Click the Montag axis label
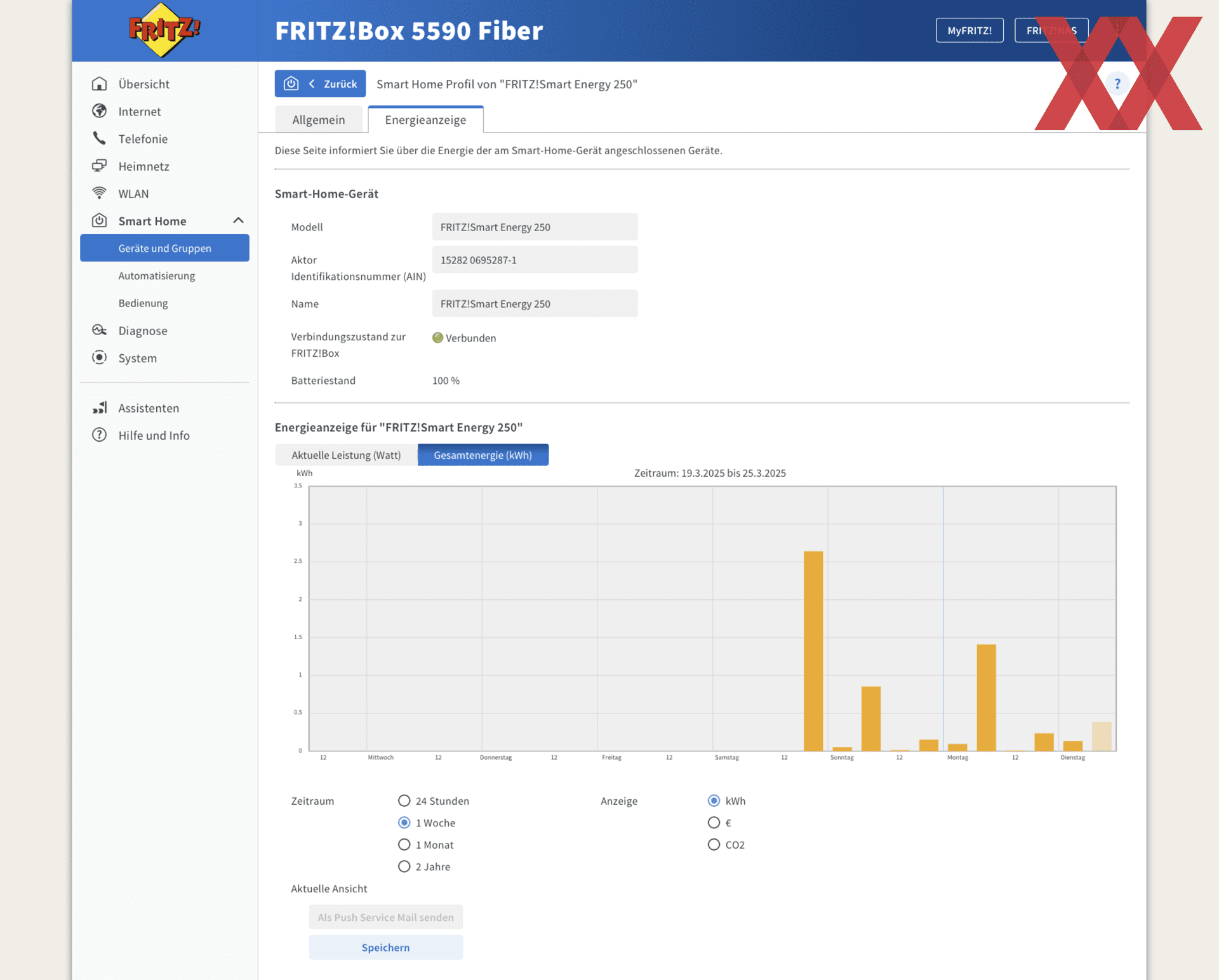 957,757
